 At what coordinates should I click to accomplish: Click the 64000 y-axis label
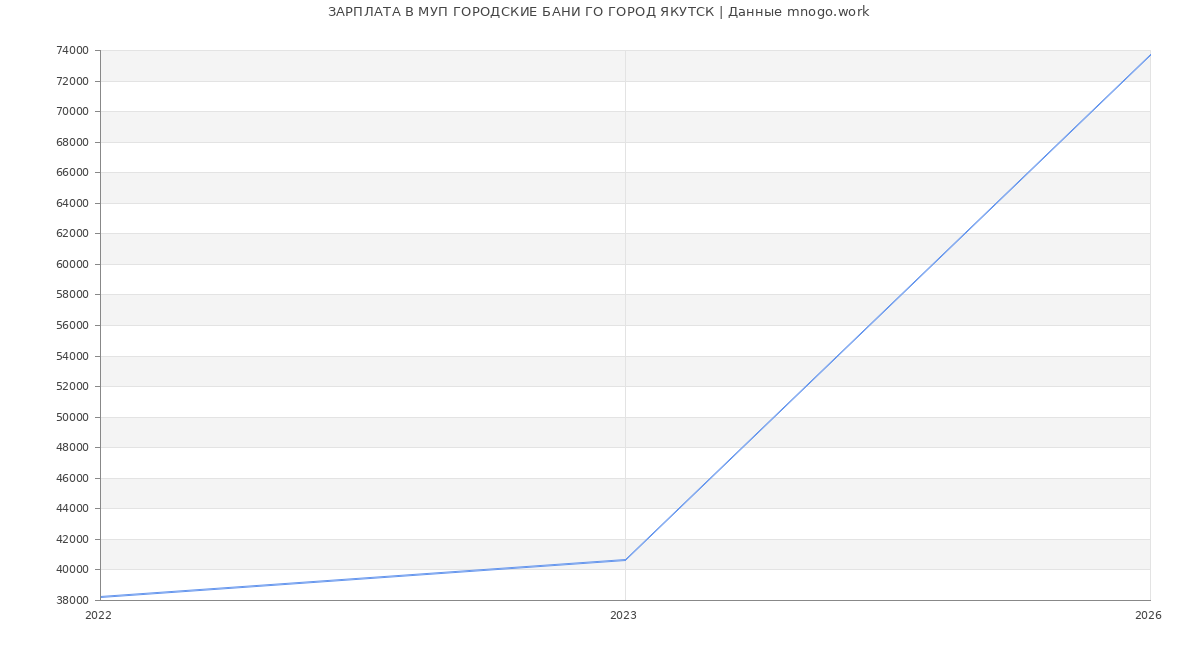click(73, 203)
